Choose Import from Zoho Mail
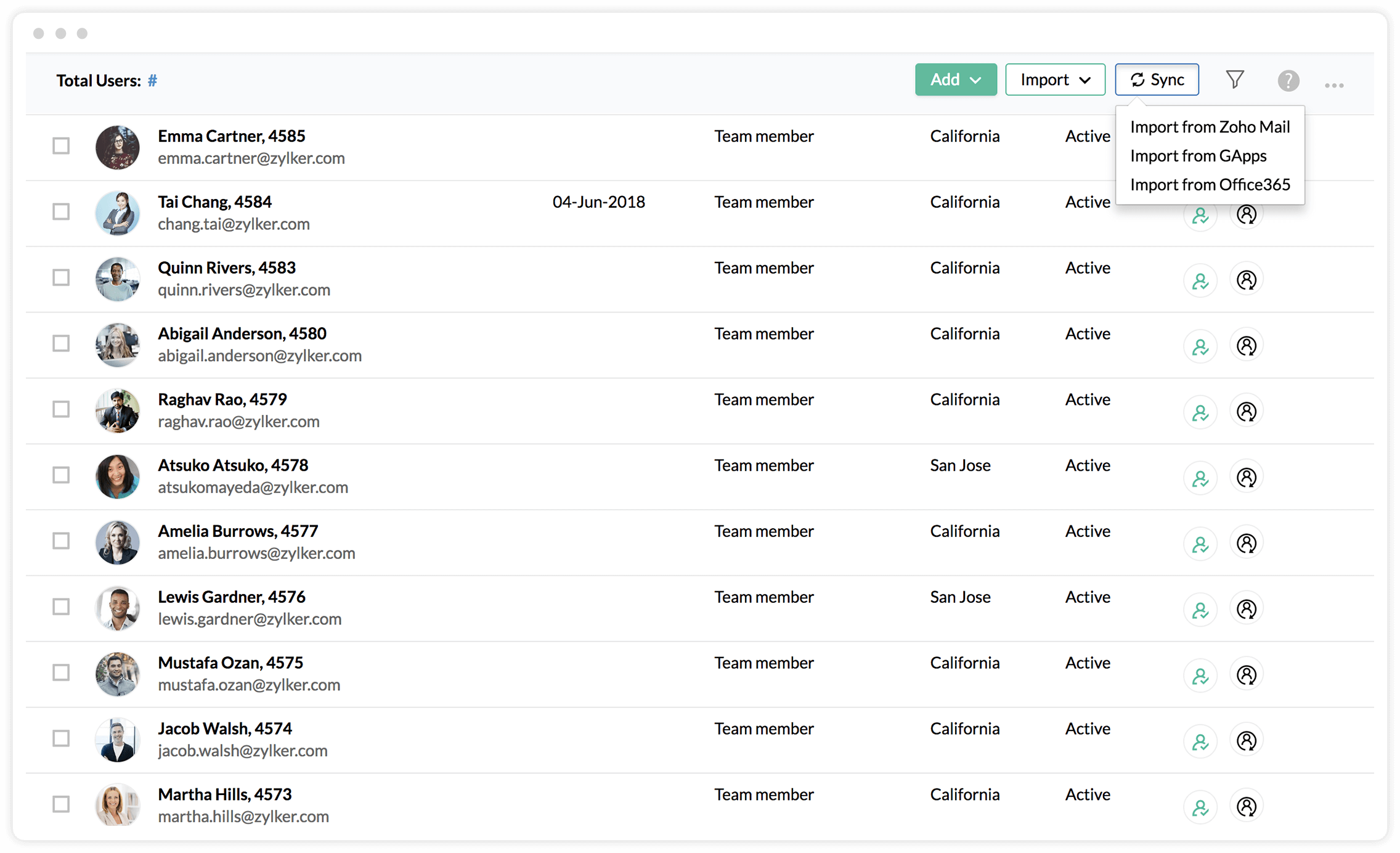Viewport: 1400px width, 853px height. (x=1210, y=127)
